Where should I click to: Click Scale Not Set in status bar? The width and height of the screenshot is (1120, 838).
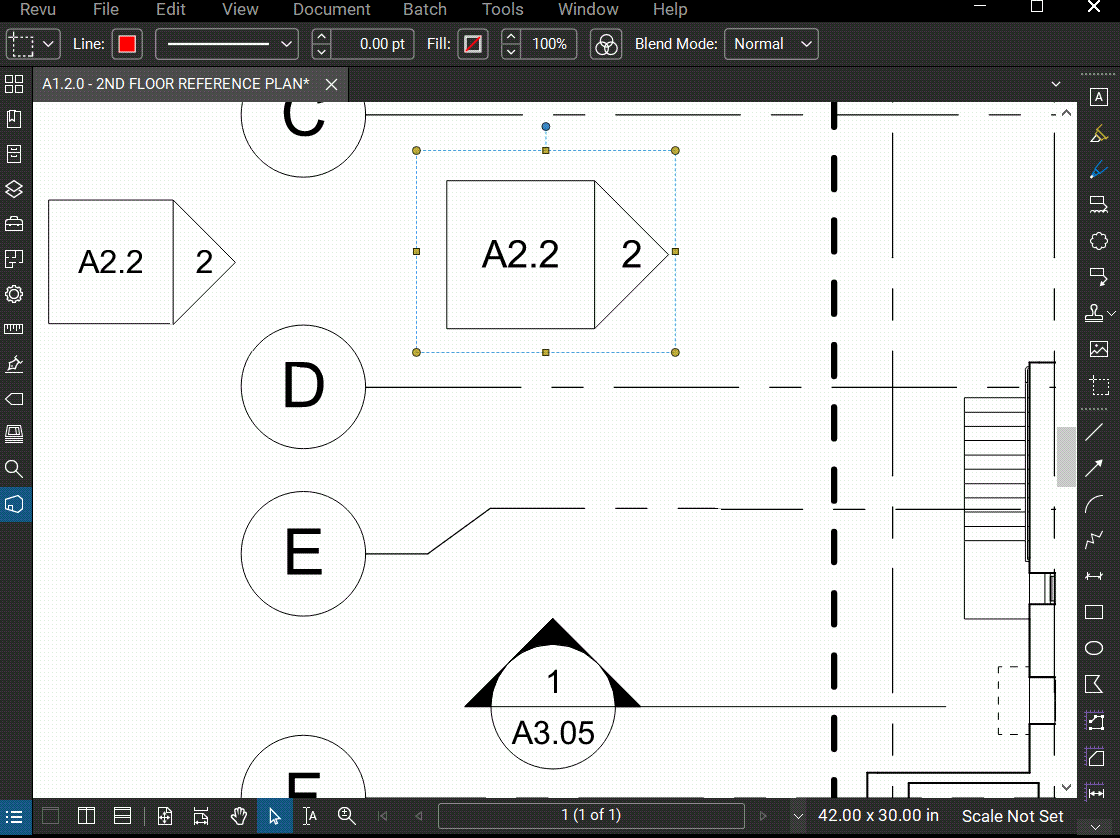(1012, 816)
